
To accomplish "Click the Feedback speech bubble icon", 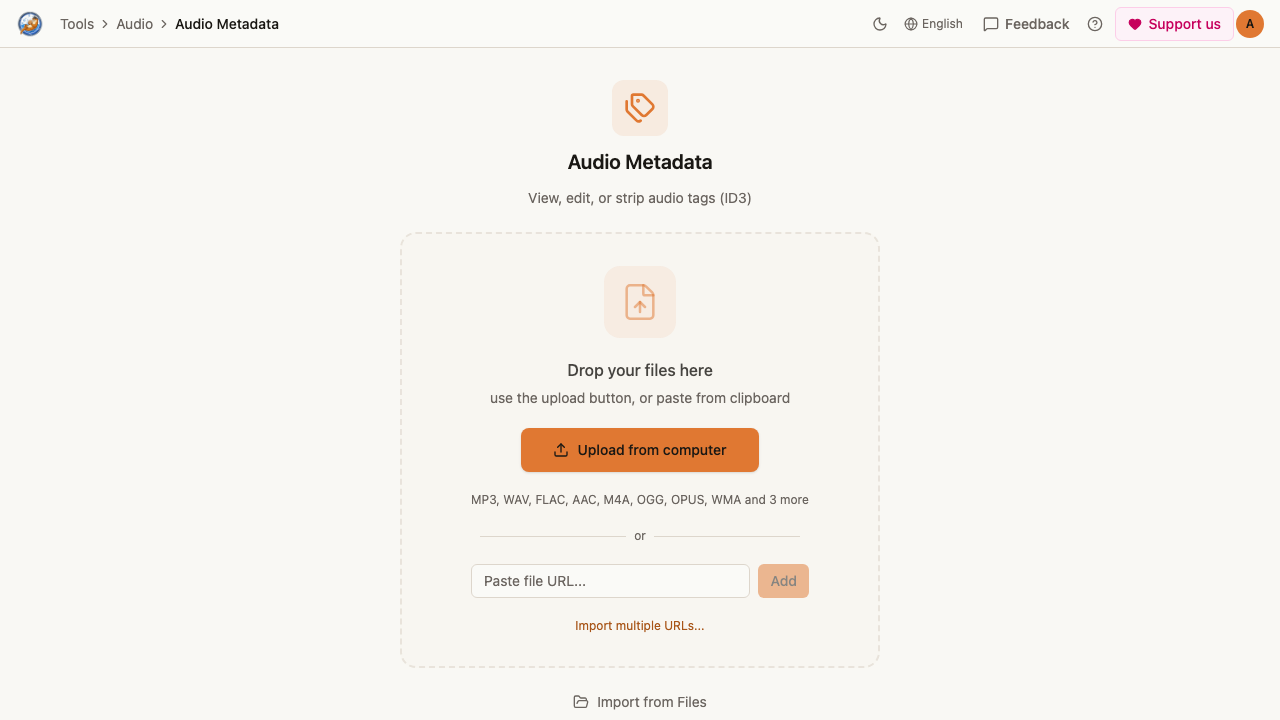I will pos(991,24).
